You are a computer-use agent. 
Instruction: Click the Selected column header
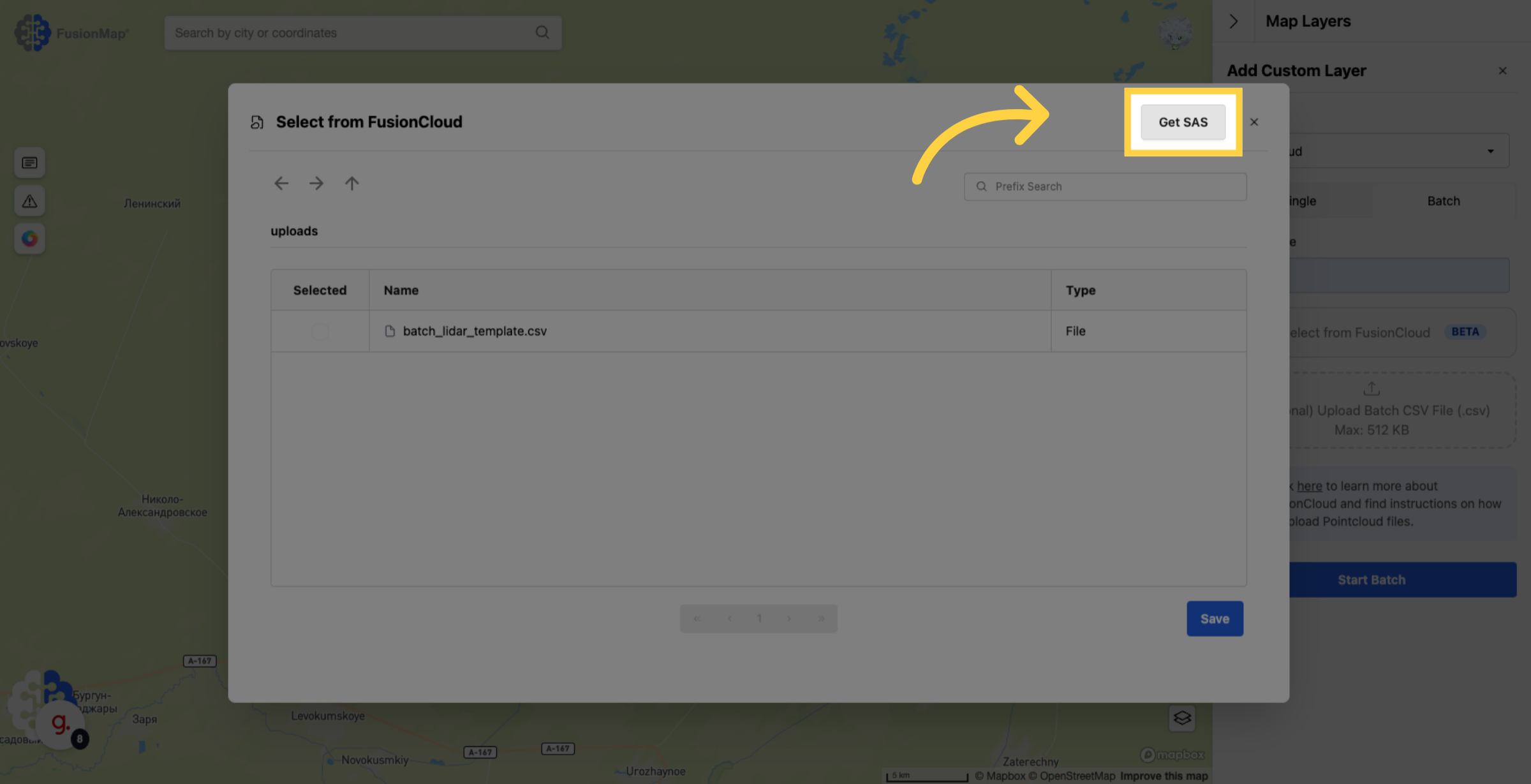point(320,290)
